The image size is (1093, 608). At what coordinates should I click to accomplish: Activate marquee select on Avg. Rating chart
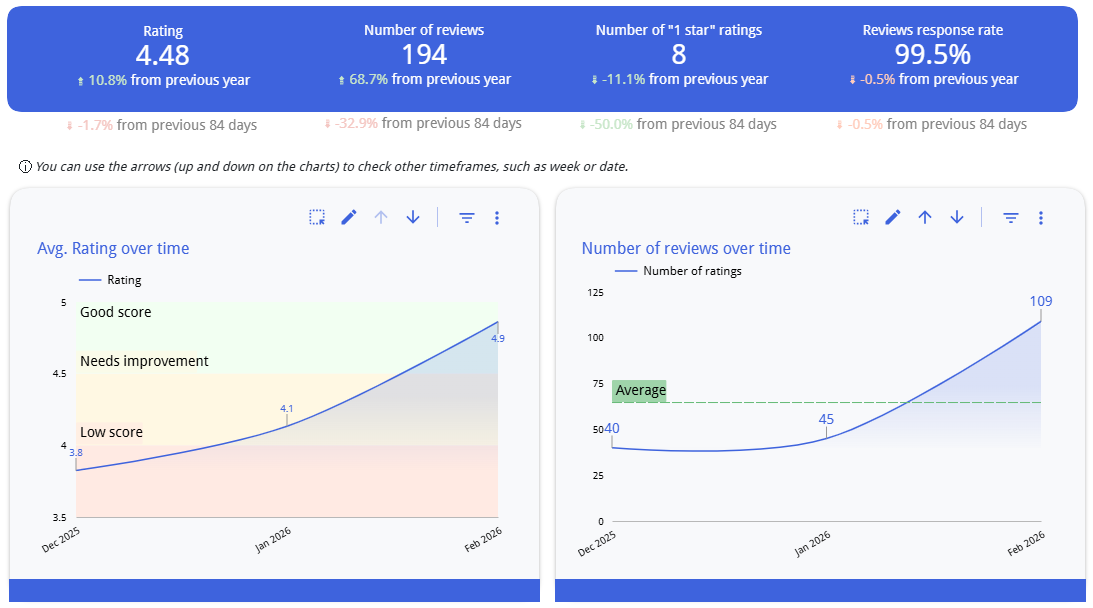[x=317, y=218]
